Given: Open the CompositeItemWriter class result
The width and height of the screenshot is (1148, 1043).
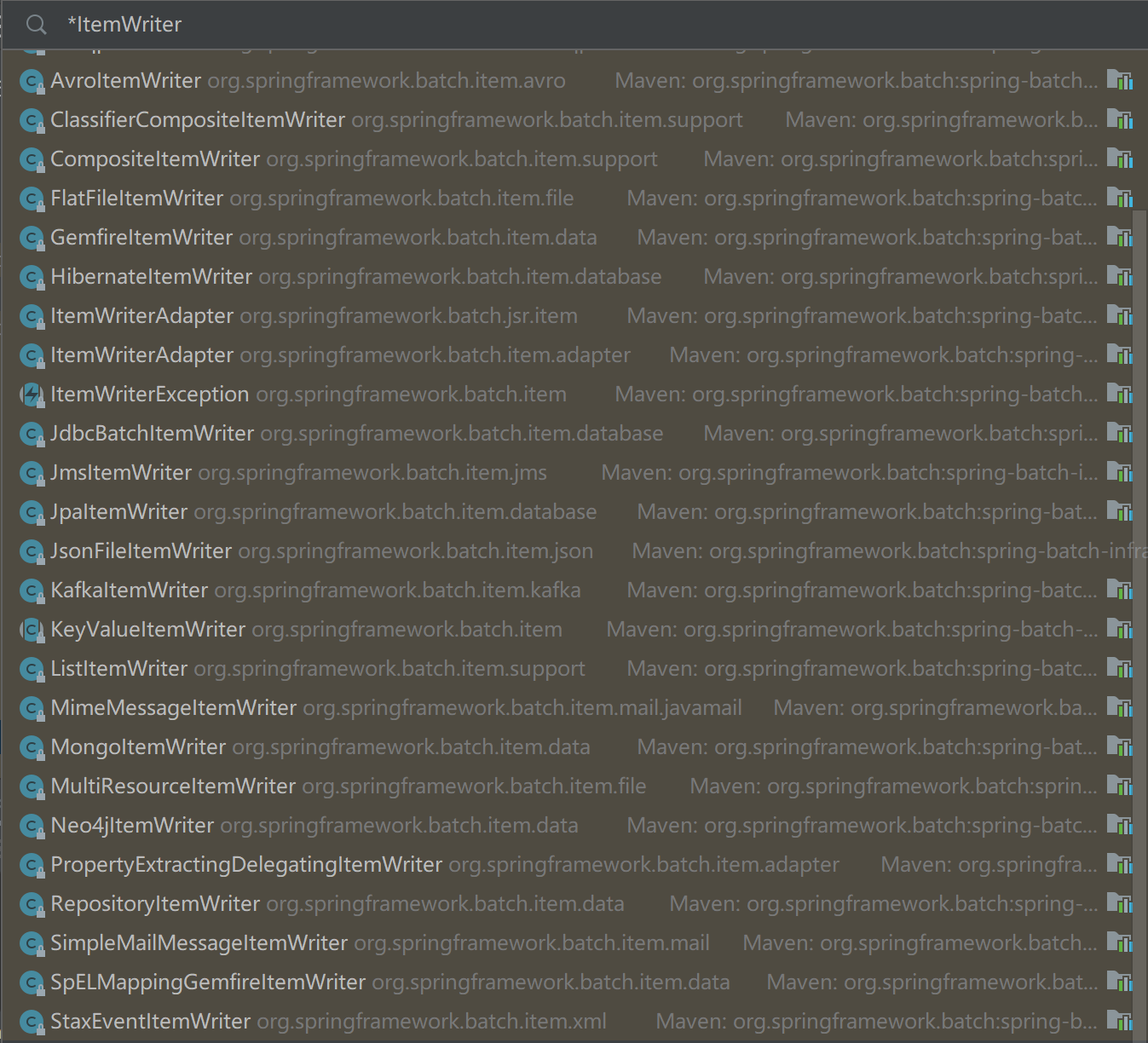Looking at the screenshot, I should coord(155,159).
